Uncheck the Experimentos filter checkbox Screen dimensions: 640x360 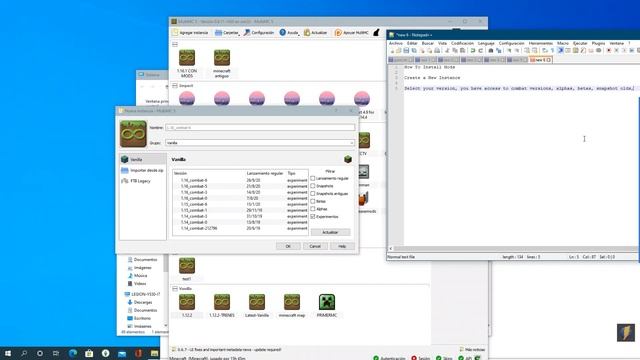313,217
